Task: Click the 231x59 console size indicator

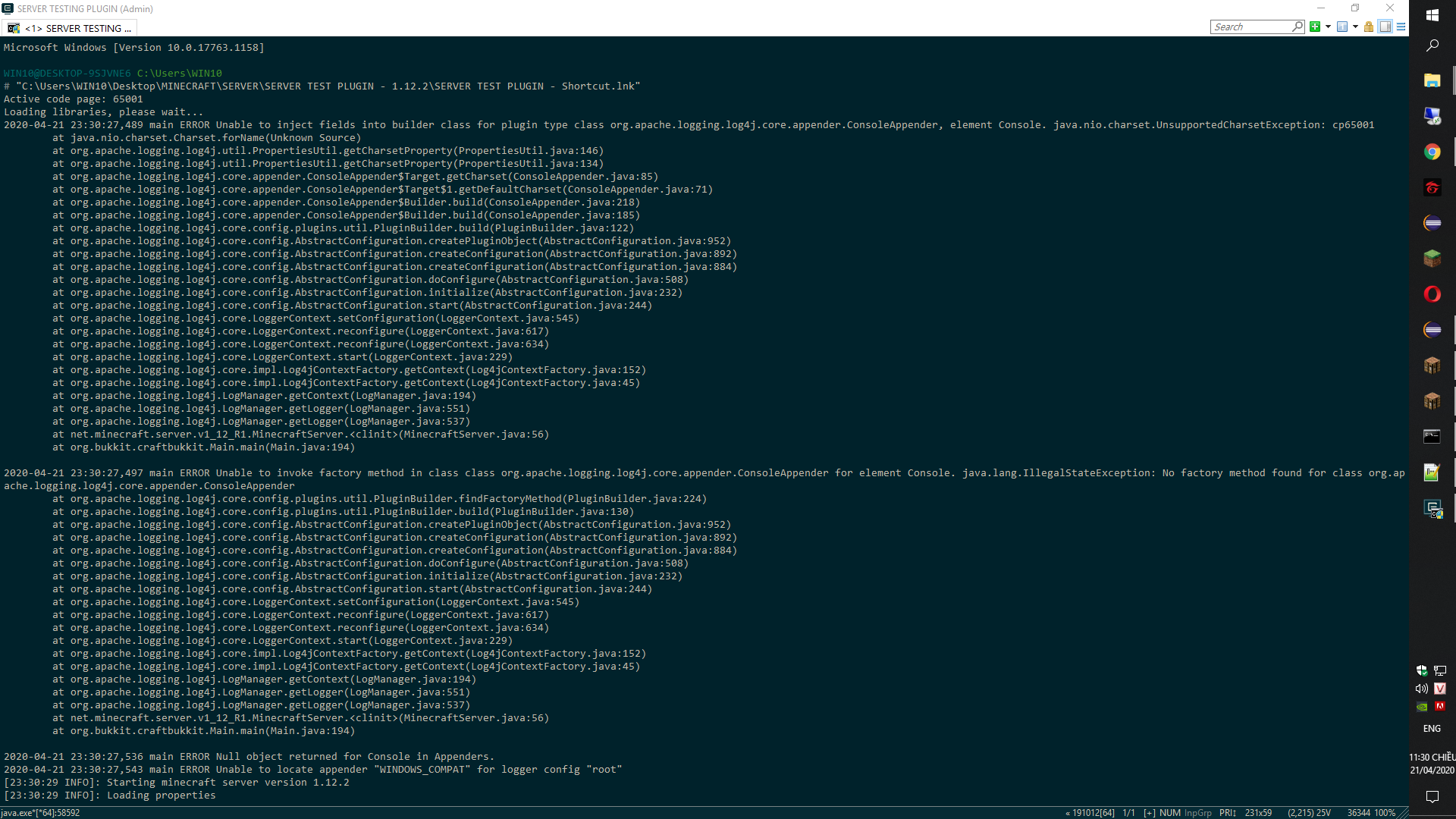Action: click(x=1258, y=813)
